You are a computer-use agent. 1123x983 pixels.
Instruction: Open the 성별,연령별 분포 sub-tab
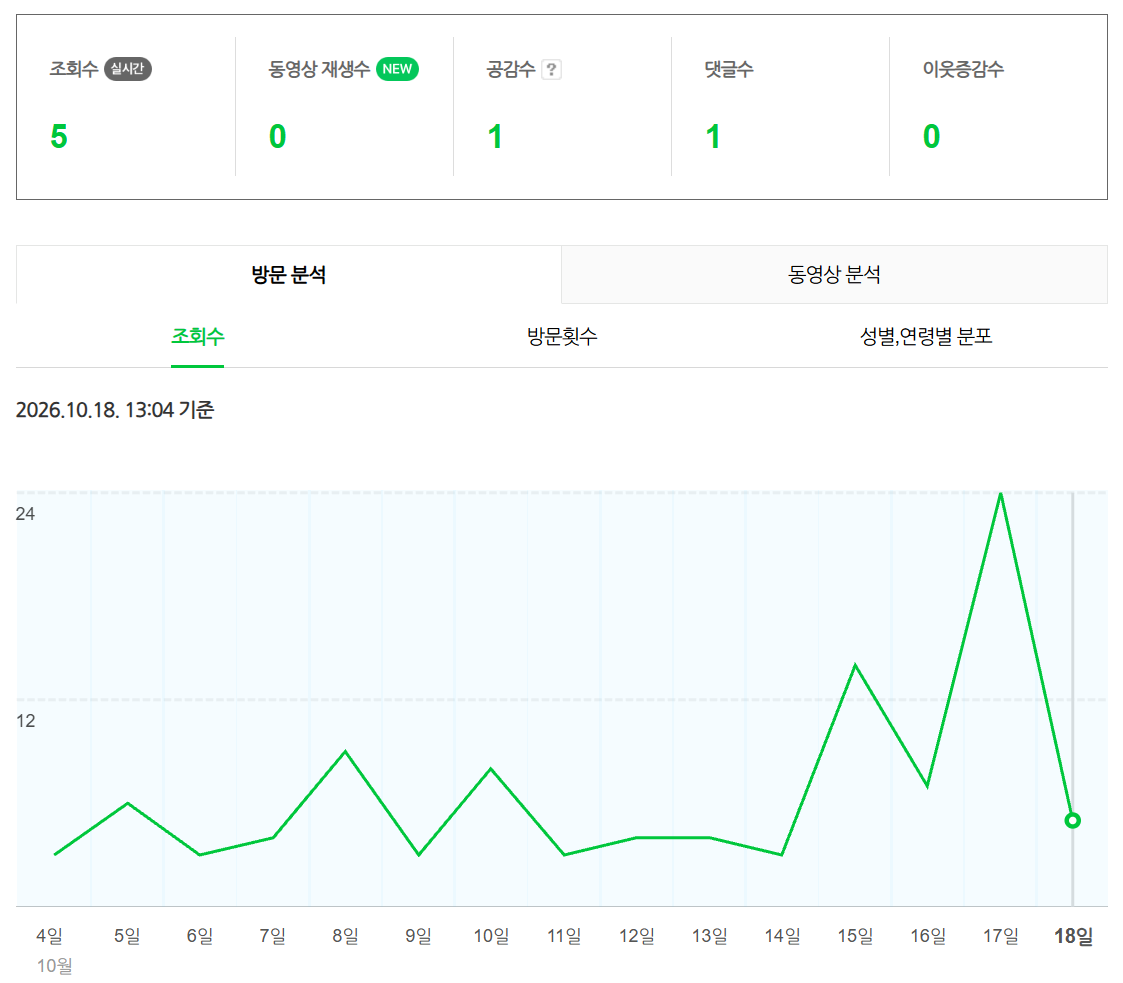(x=926, y=336)
